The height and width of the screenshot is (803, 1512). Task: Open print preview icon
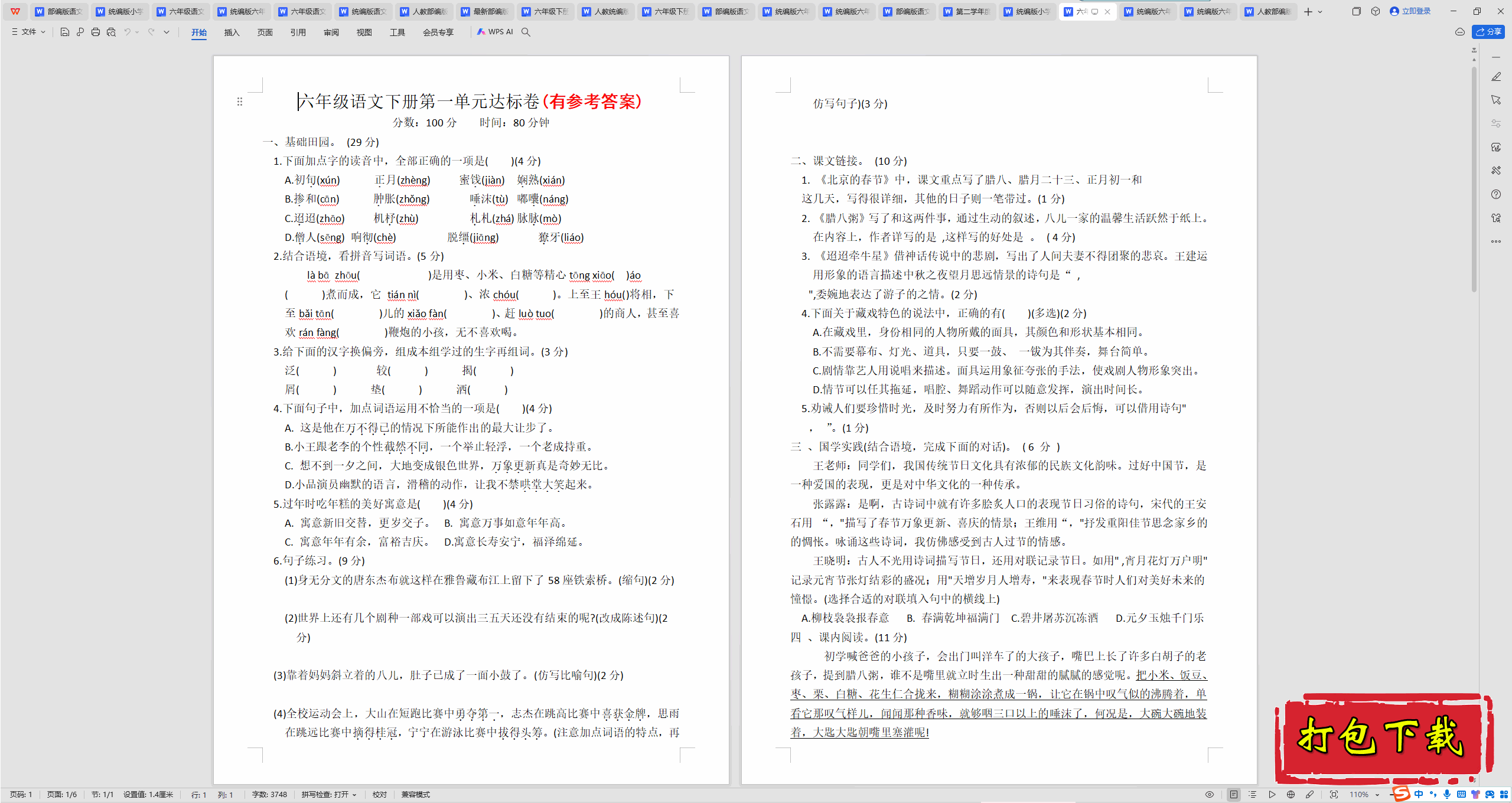pos(111,32)
